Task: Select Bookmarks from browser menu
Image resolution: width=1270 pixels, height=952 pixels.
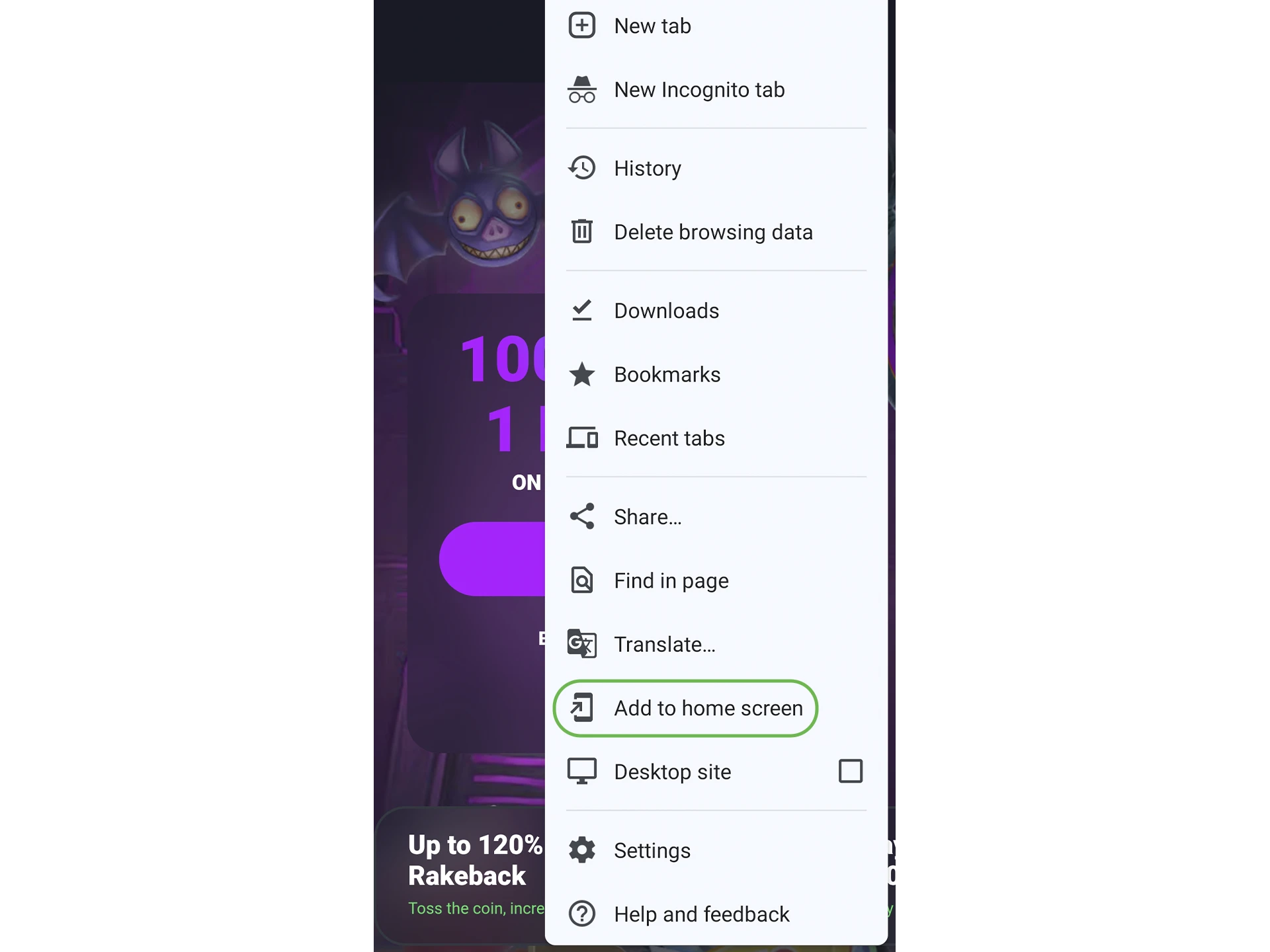Action: pyautogui.click(x=714, y=374)
